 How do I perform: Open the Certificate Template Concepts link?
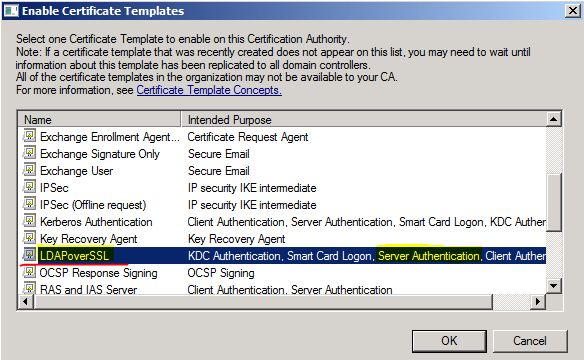[209, 90]
